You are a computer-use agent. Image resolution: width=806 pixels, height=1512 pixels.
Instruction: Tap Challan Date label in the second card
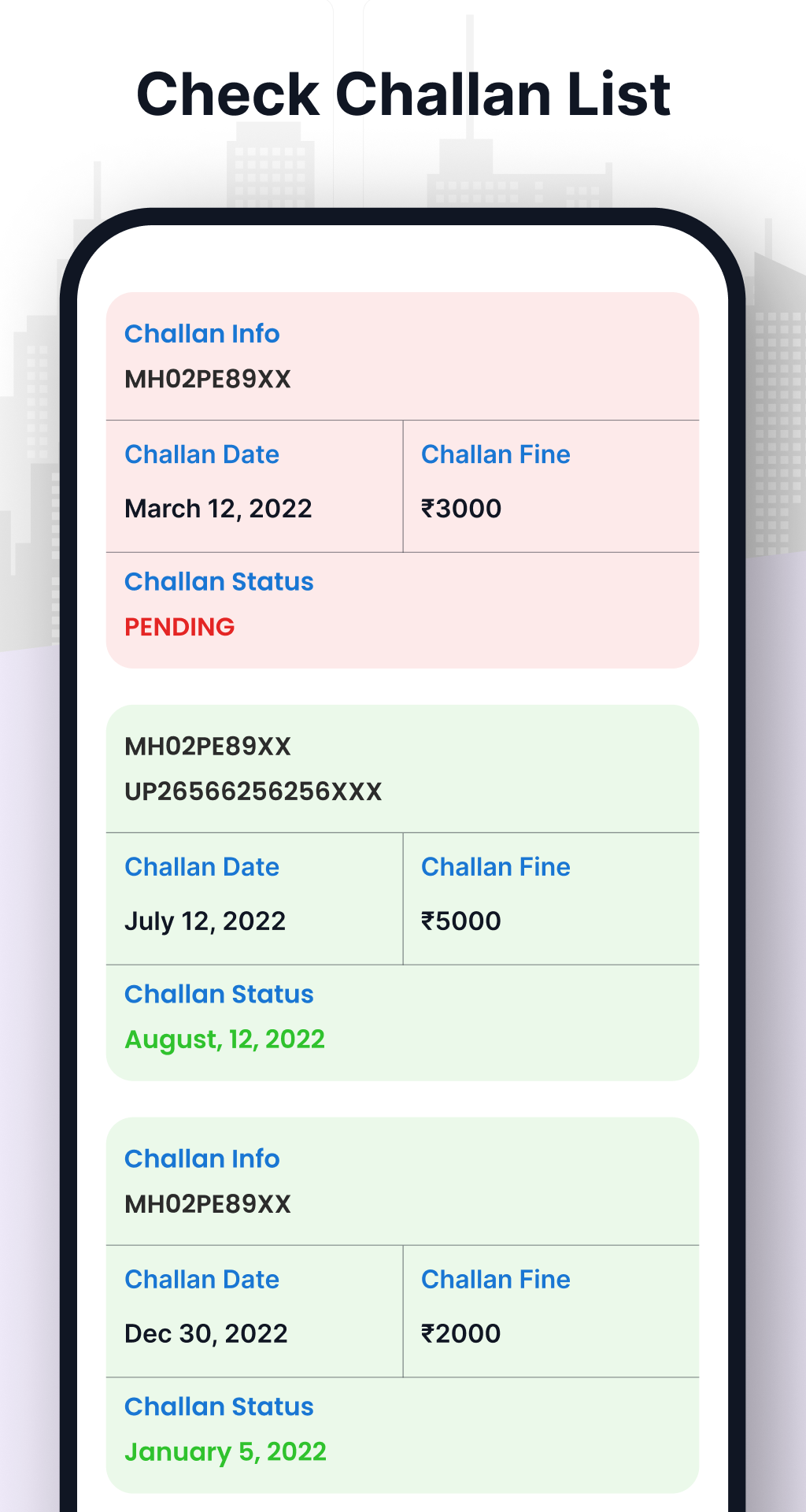(202, 867)
